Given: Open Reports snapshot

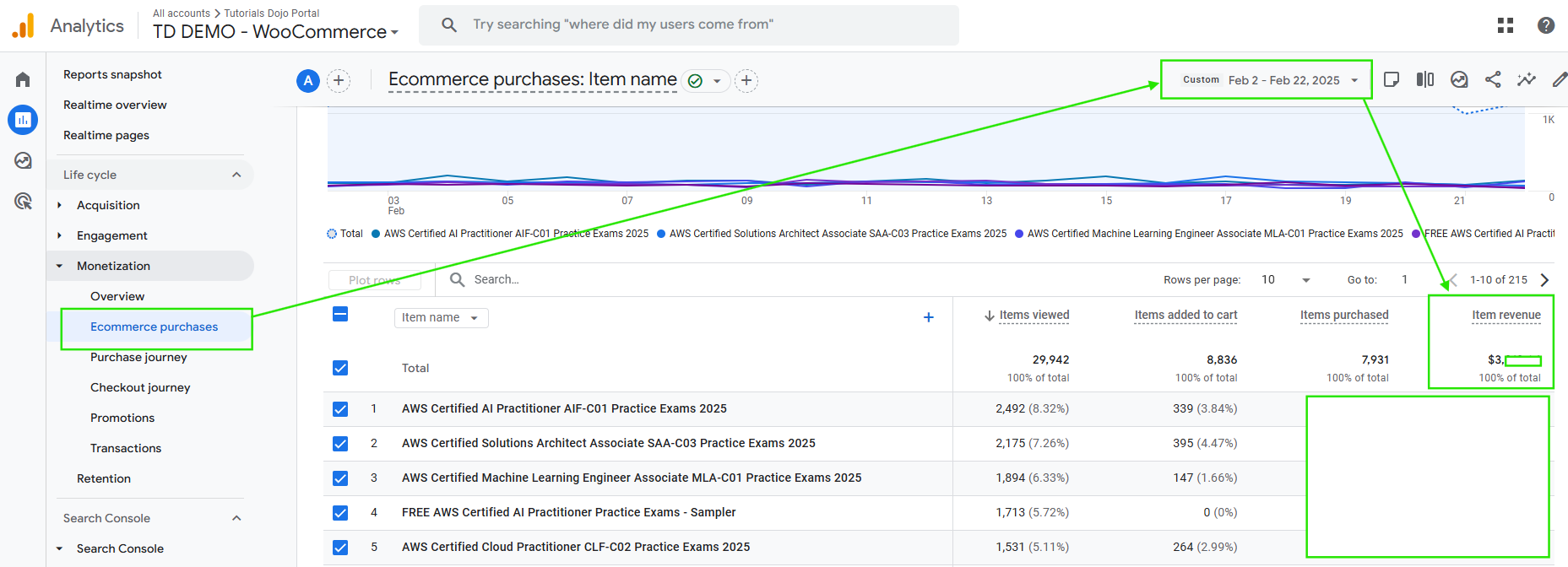Looking at the screenshot, I should coord(112,74).
